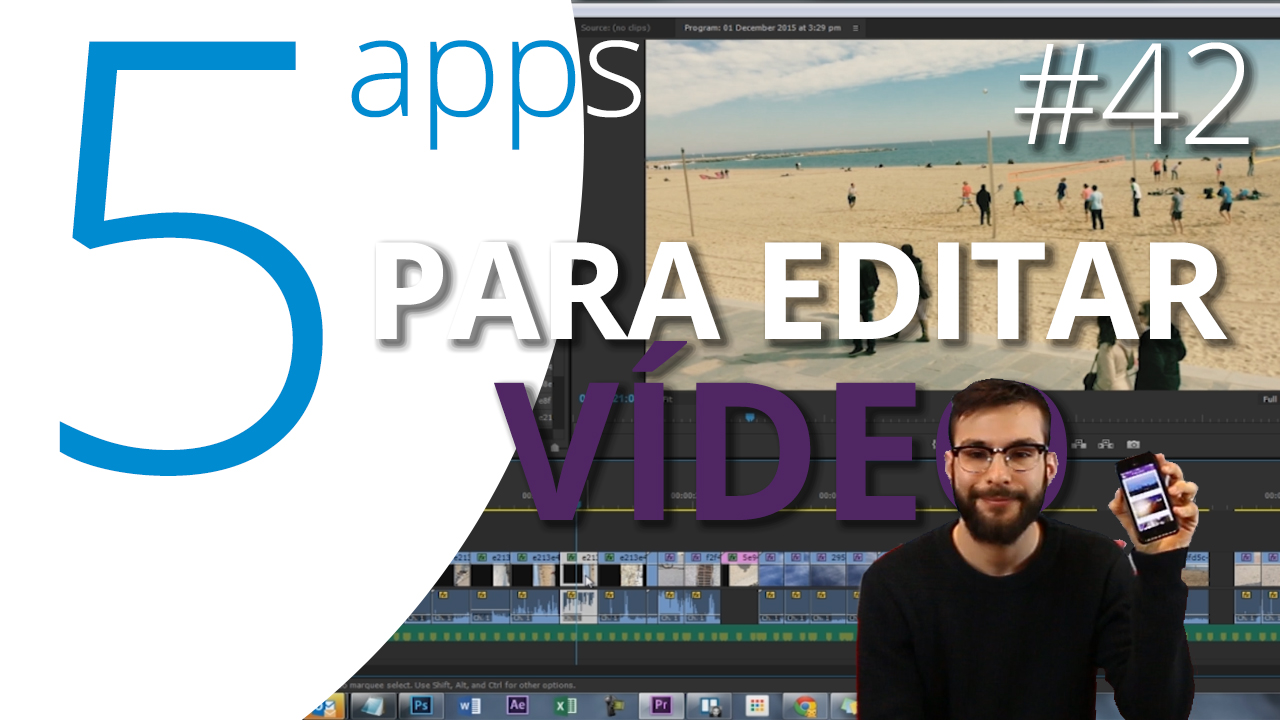This screenshot has width=1280, height=720.
Task: Open the Outlook icon in the taskbar
Action: 323,706
